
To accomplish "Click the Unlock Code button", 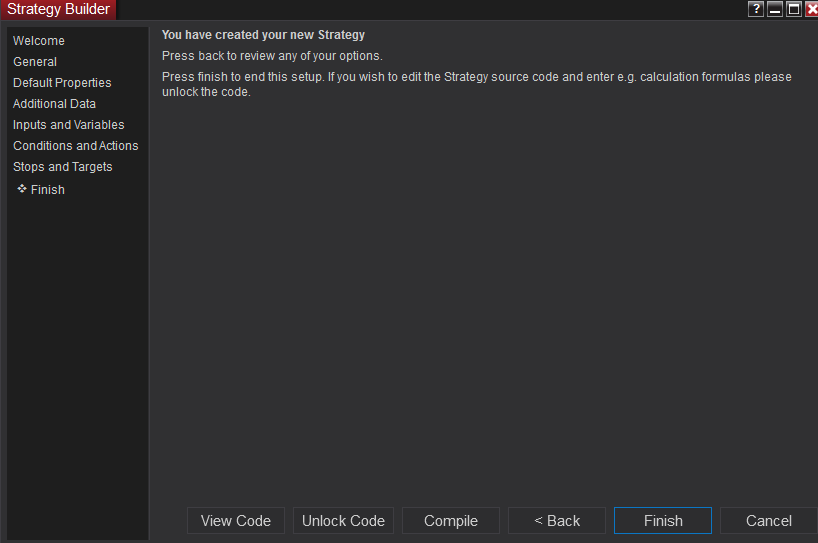I will tap(343, 520).
